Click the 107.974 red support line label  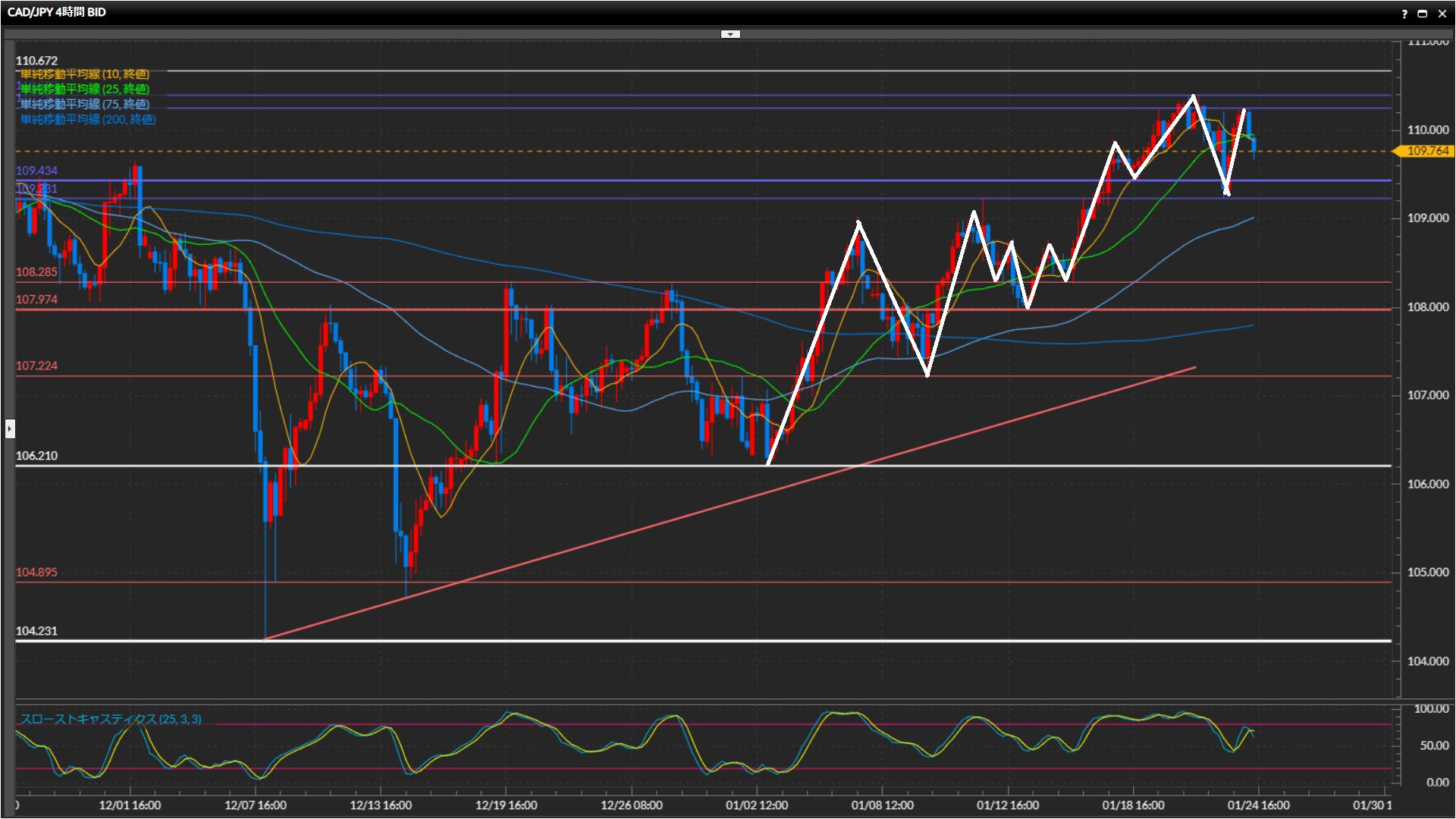pos(36,300)
